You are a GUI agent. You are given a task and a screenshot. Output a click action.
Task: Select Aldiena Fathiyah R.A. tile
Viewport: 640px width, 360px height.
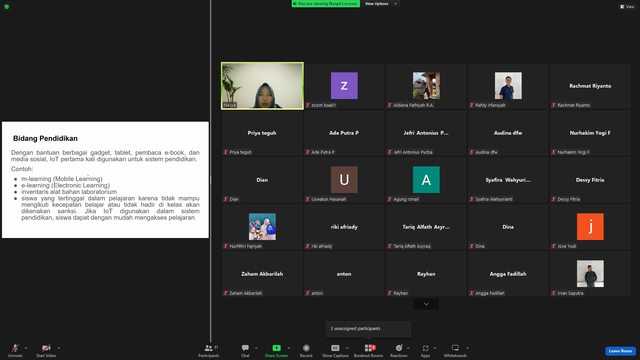(426, 86)
